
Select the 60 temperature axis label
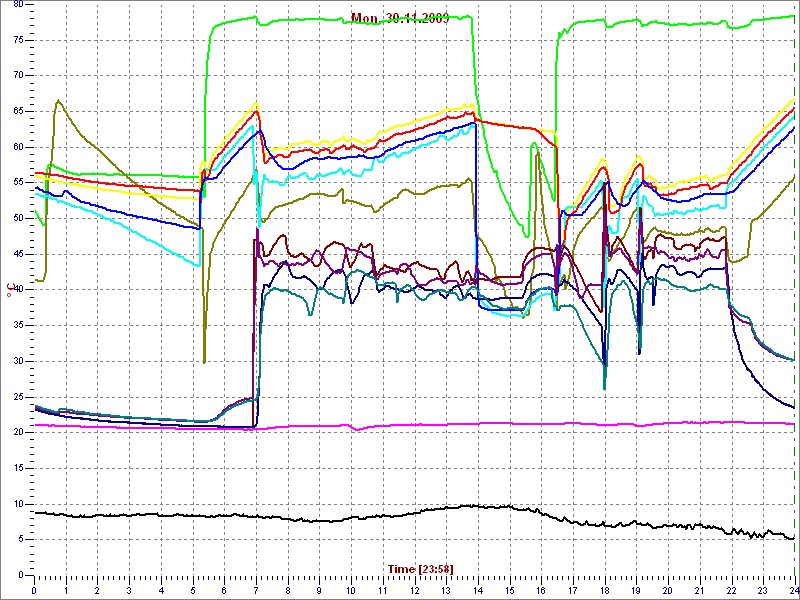18,147
